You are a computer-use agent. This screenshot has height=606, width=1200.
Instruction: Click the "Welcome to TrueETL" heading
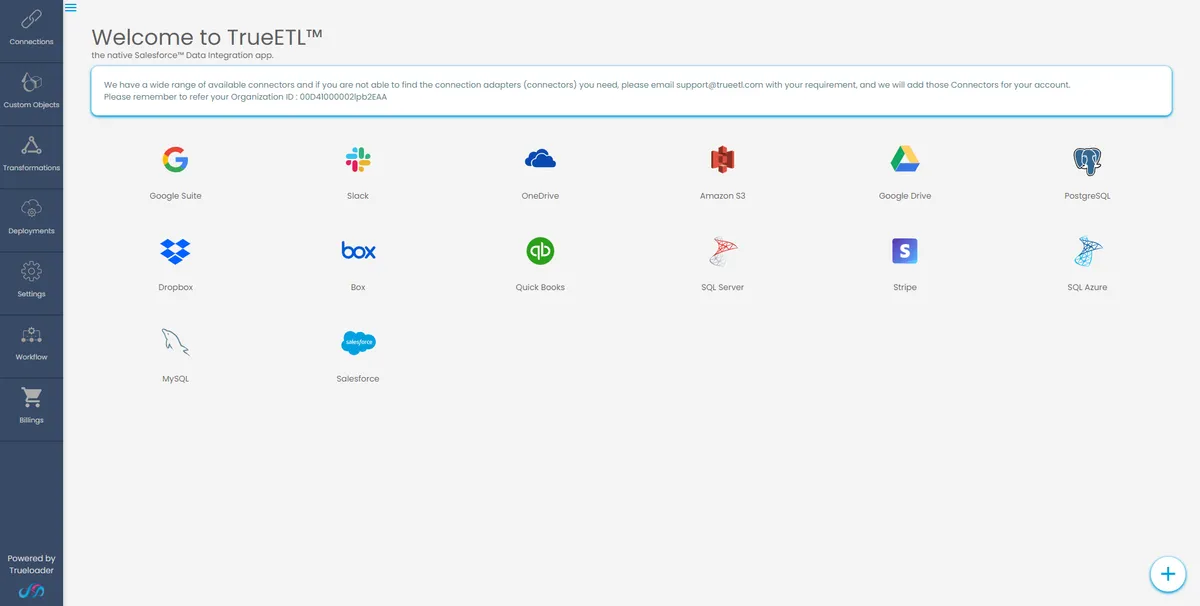pos(207,37)
